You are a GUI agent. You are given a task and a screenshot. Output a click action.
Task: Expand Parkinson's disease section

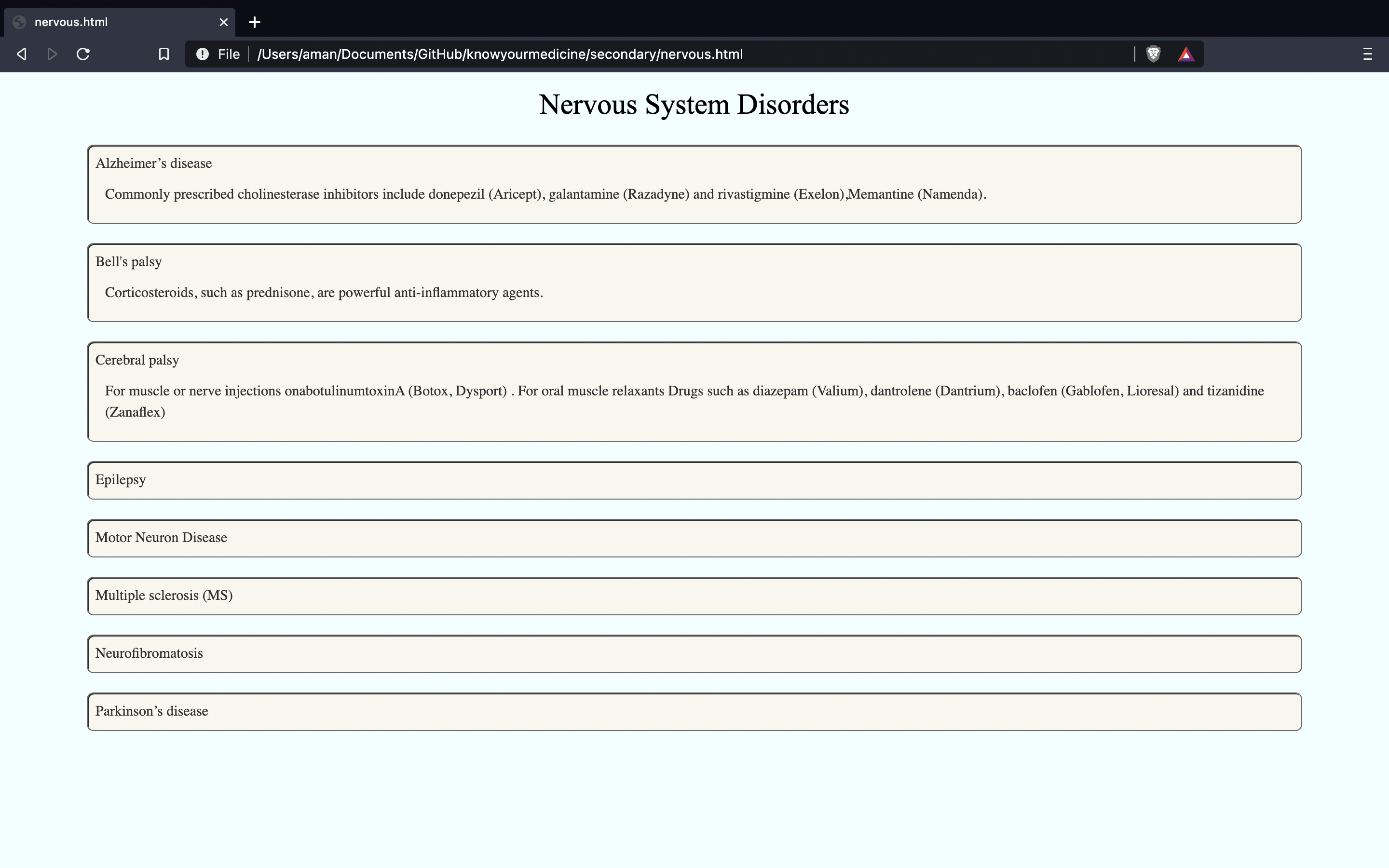coord(151,711)
